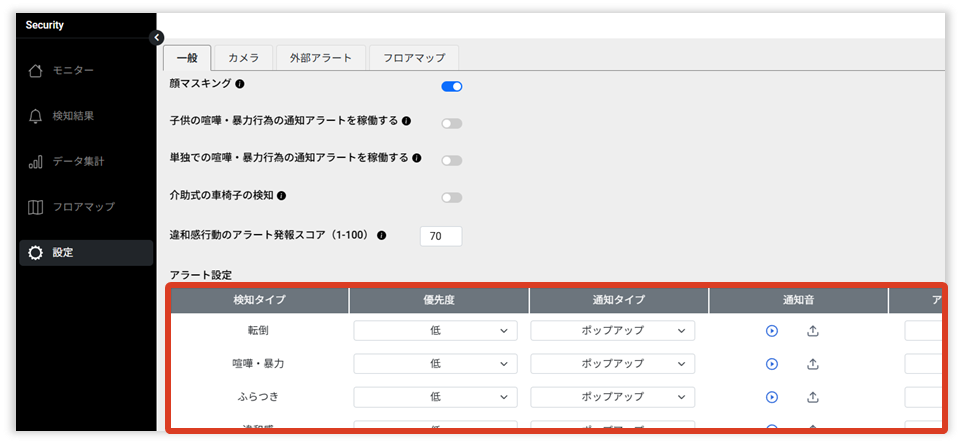Viewport: 961px width, 444px height.
Task: Open 優先度 dropdown for 転倒
Action: coord(435,331)
